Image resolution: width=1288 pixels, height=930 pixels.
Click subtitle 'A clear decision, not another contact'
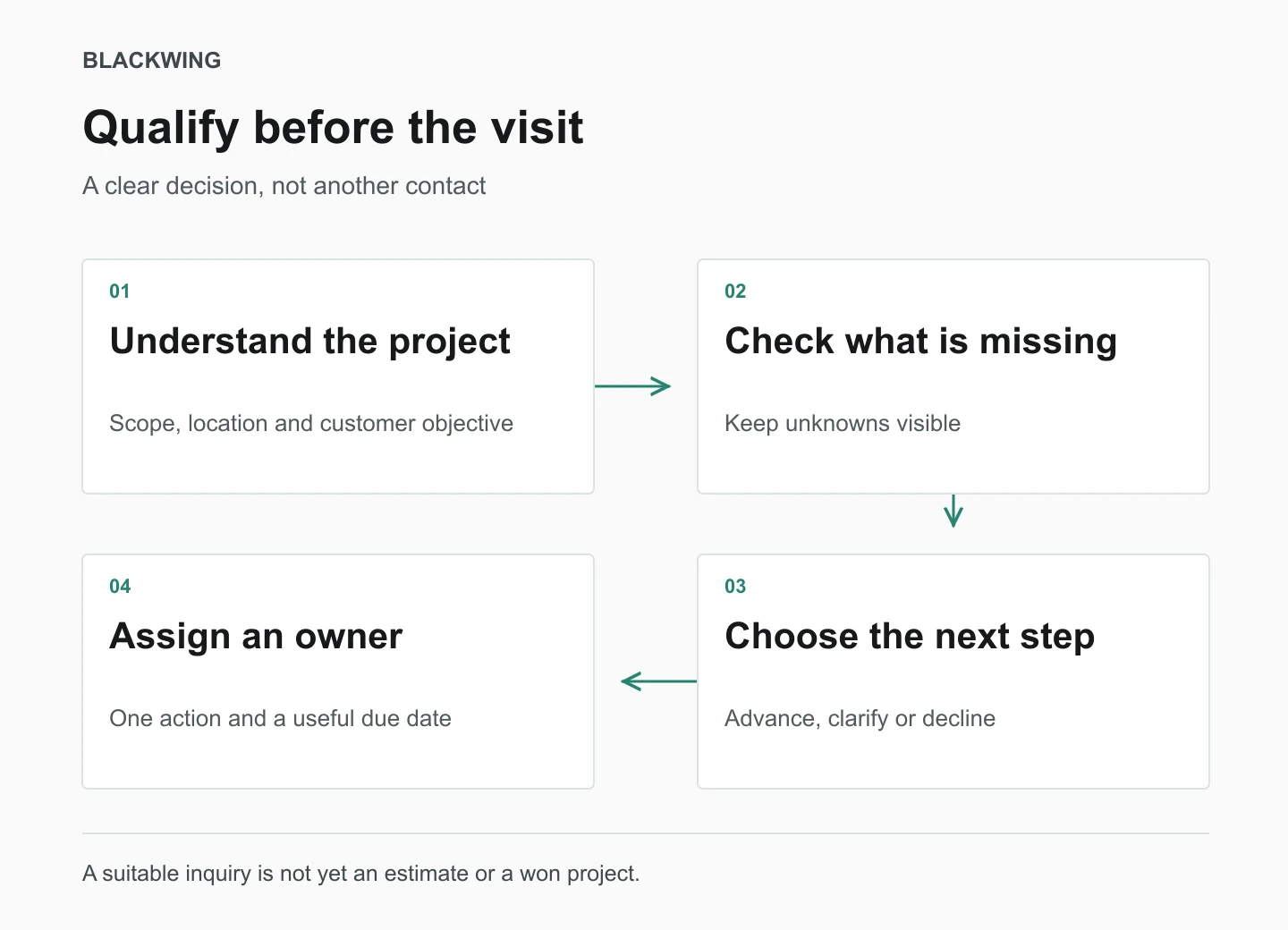click(284, 186)
